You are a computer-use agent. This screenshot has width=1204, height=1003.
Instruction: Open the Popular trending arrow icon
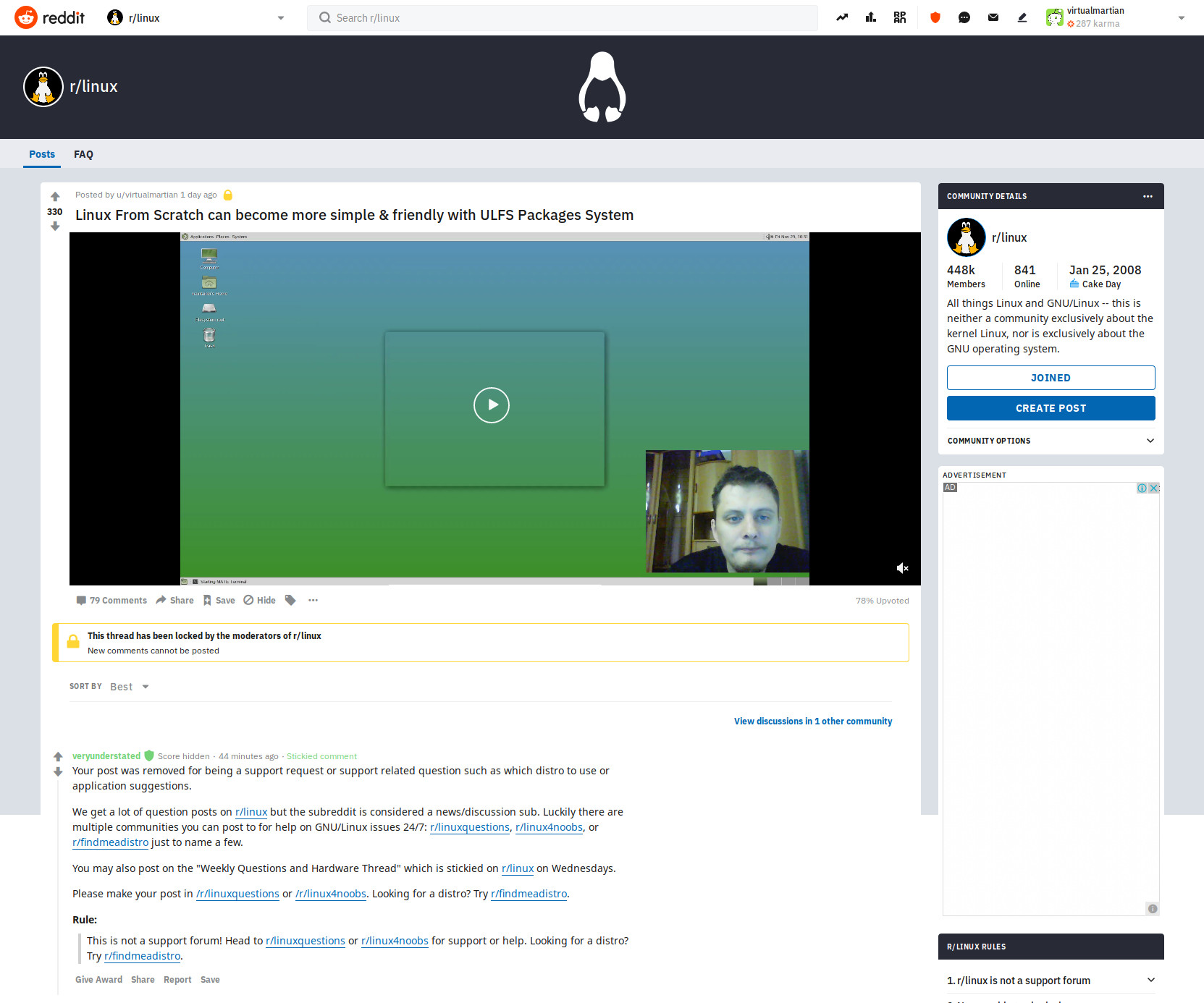click(x=842, y=17)
